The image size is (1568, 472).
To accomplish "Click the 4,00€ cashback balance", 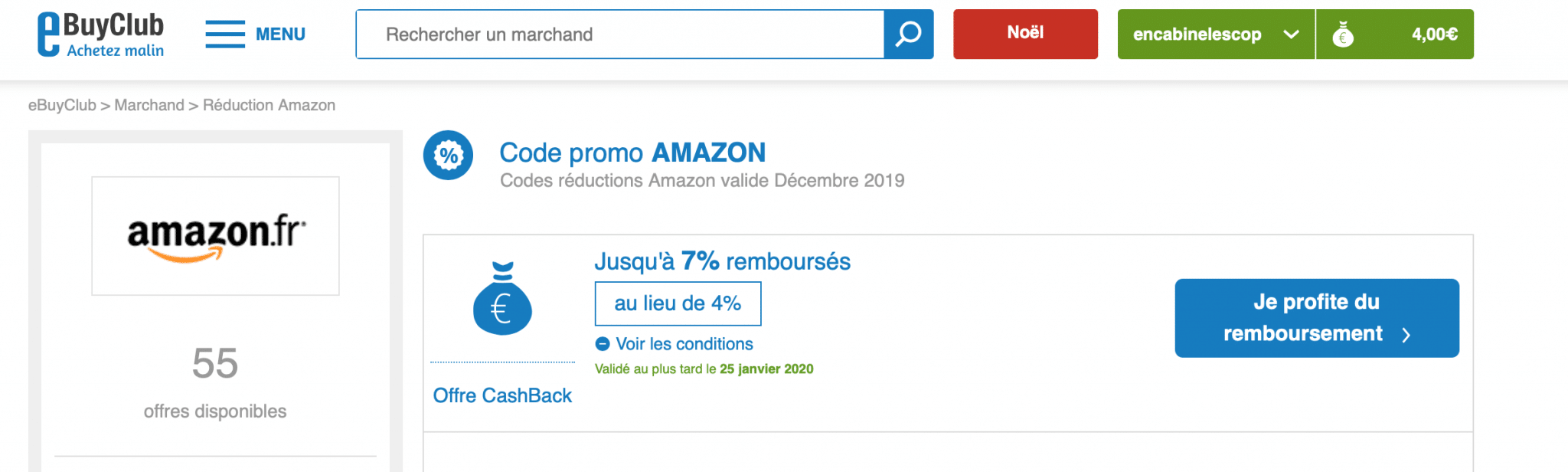I will click(1434, 34).
